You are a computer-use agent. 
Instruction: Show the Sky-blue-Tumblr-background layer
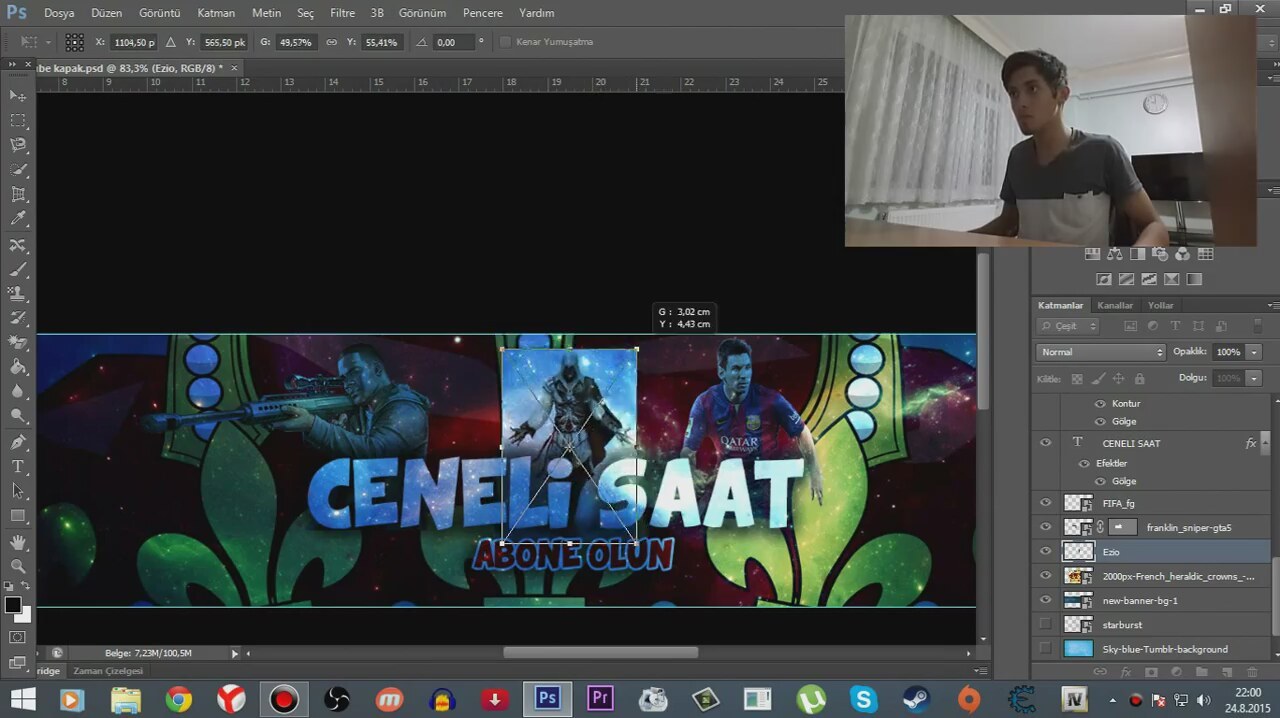click(1046, 648)
